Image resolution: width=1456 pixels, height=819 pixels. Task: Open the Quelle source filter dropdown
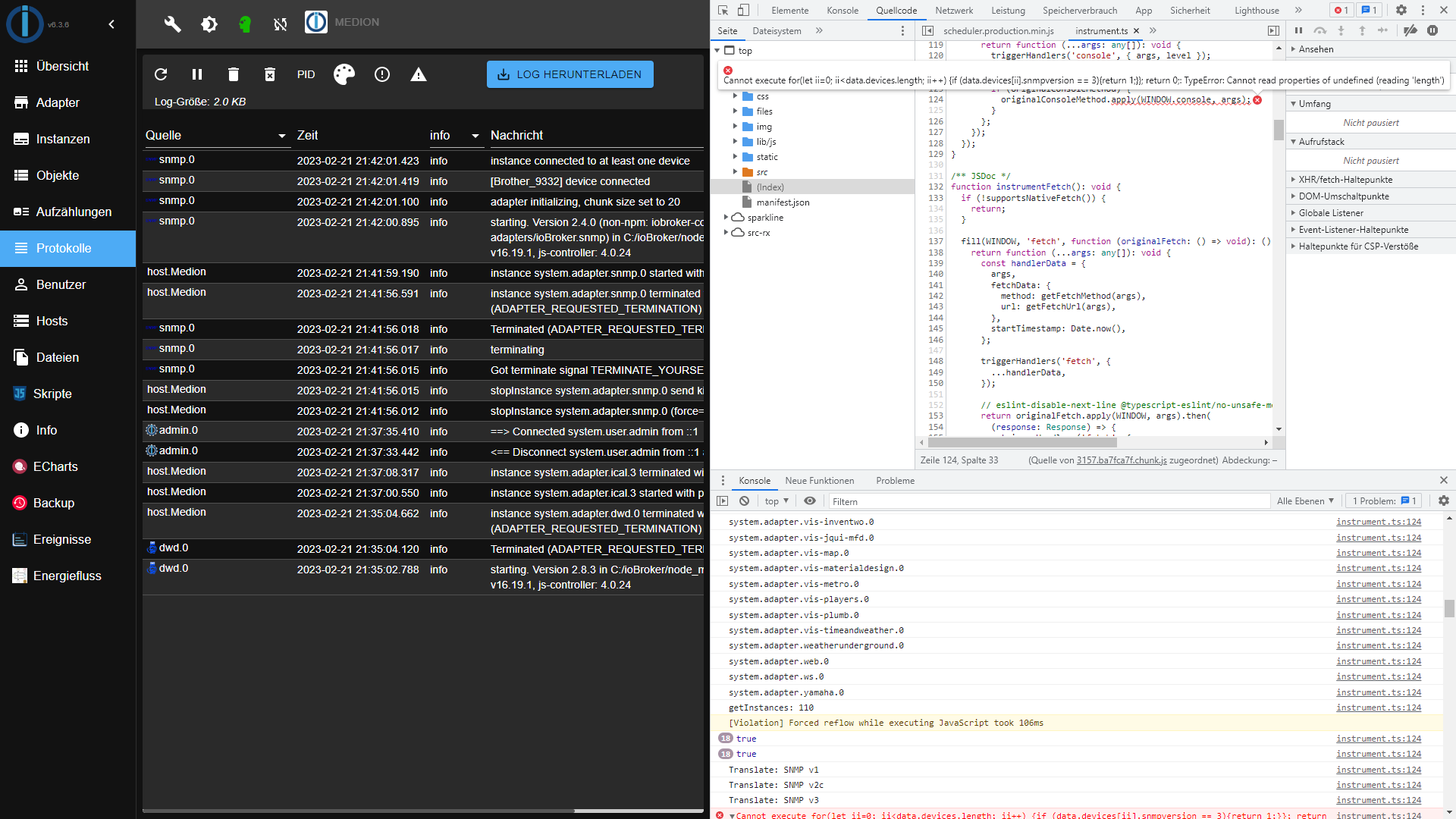(282, 136)
